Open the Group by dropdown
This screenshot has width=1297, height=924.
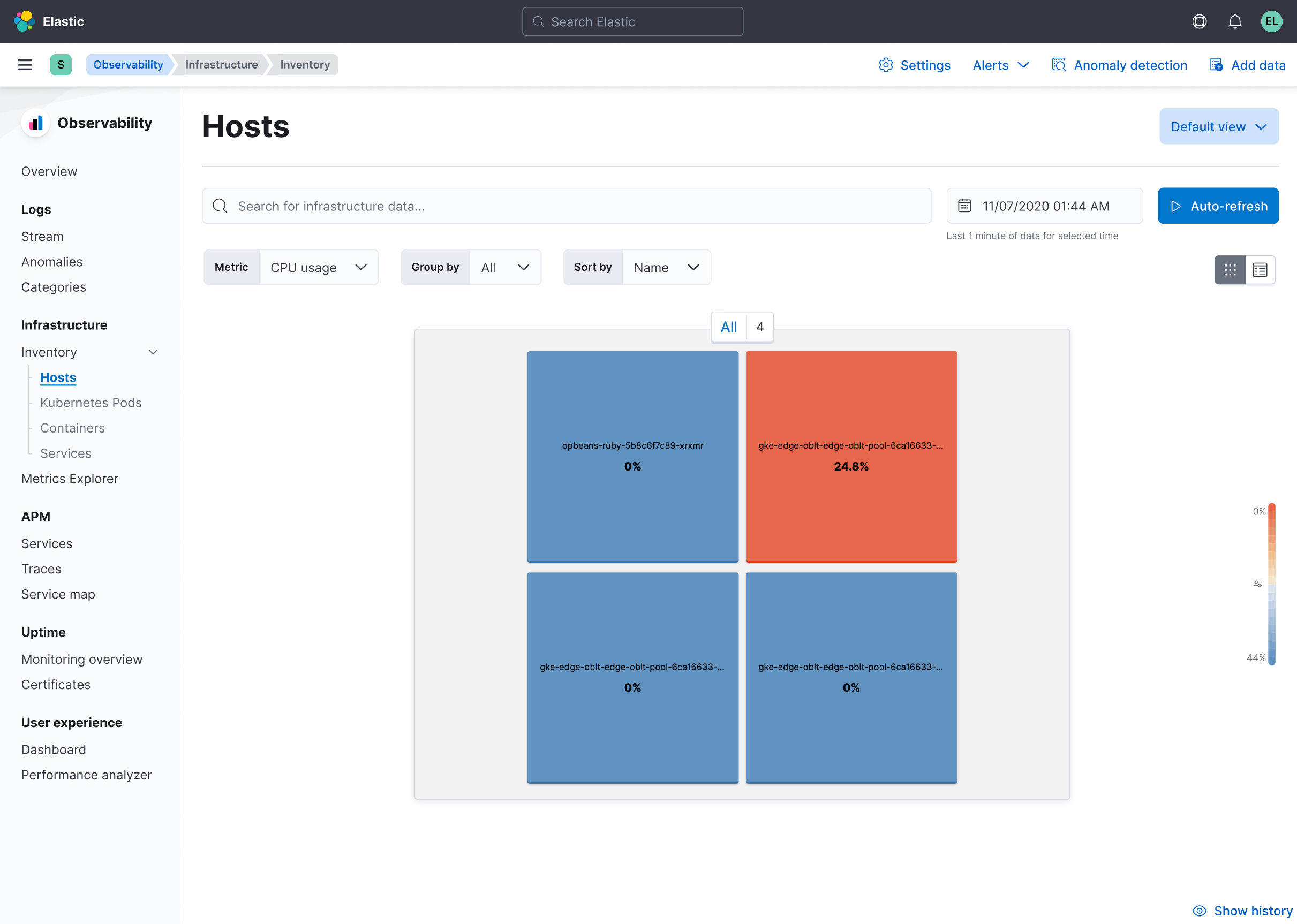(506, 267)
